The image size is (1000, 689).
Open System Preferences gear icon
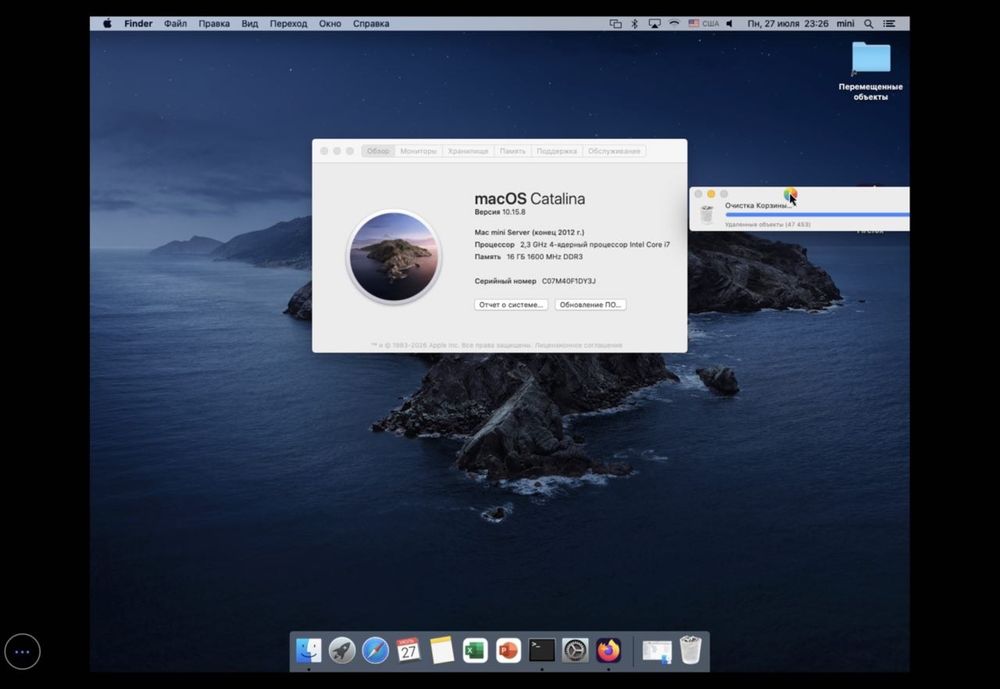pos(575,651)
